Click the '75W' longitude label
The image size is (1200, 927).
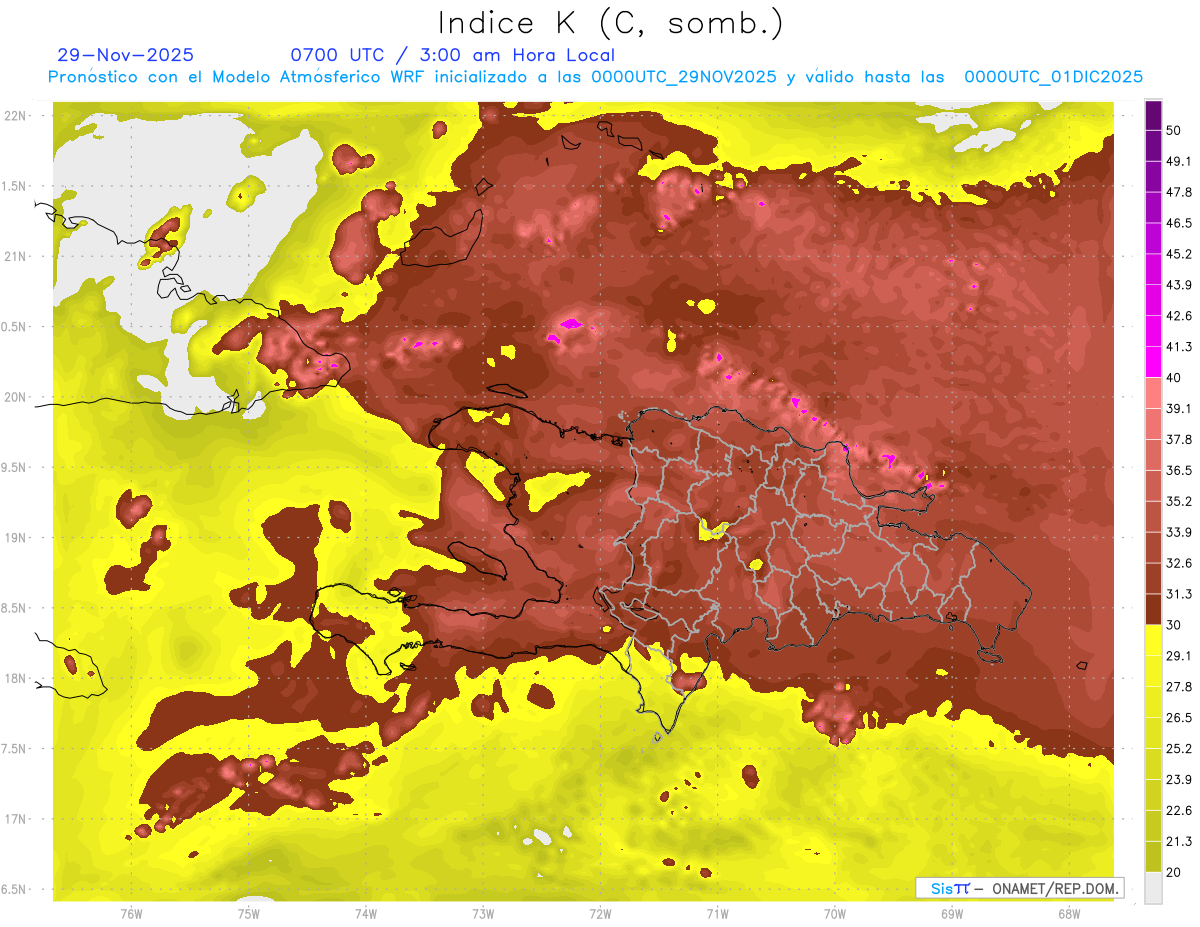[248, 914]
